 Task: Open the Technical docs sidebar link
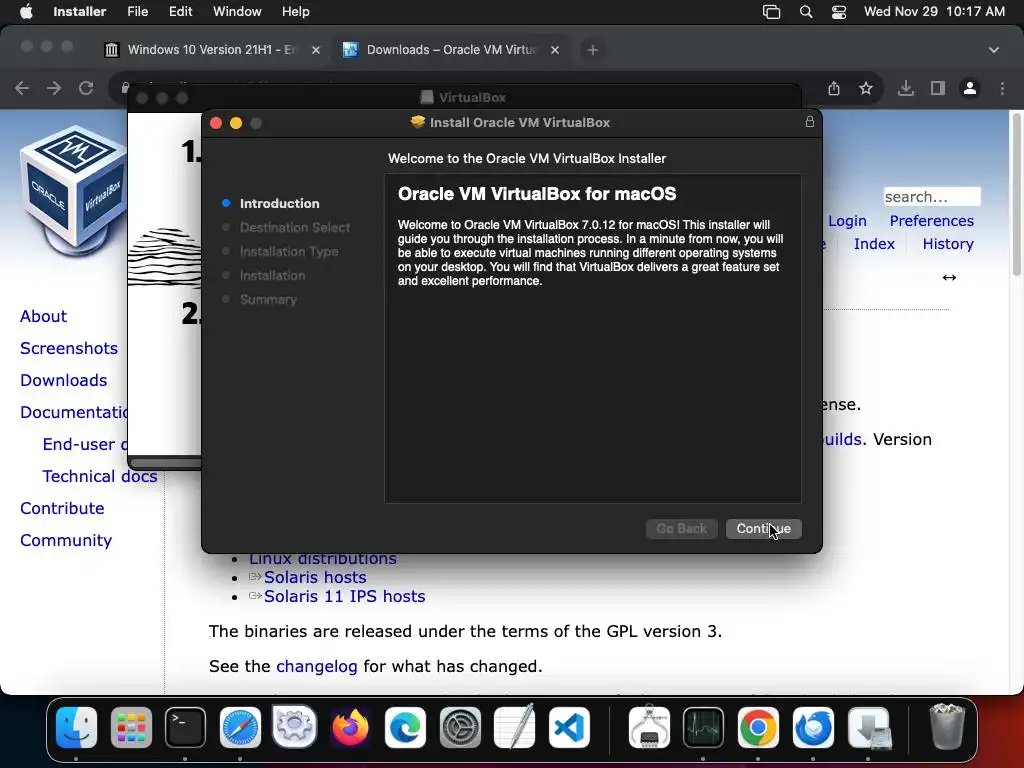100,476
